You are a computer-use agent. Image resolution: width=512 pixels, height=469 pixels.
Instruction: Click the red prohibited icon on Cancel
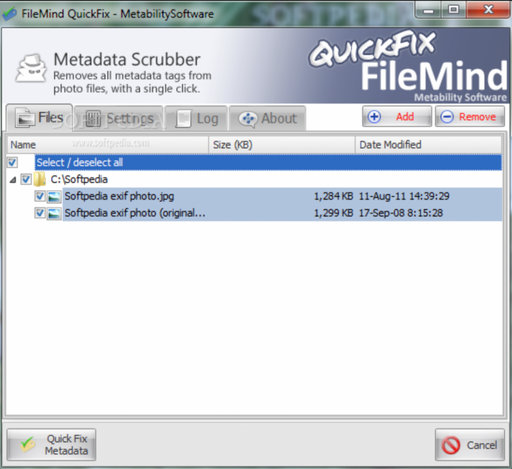(451, 445)
